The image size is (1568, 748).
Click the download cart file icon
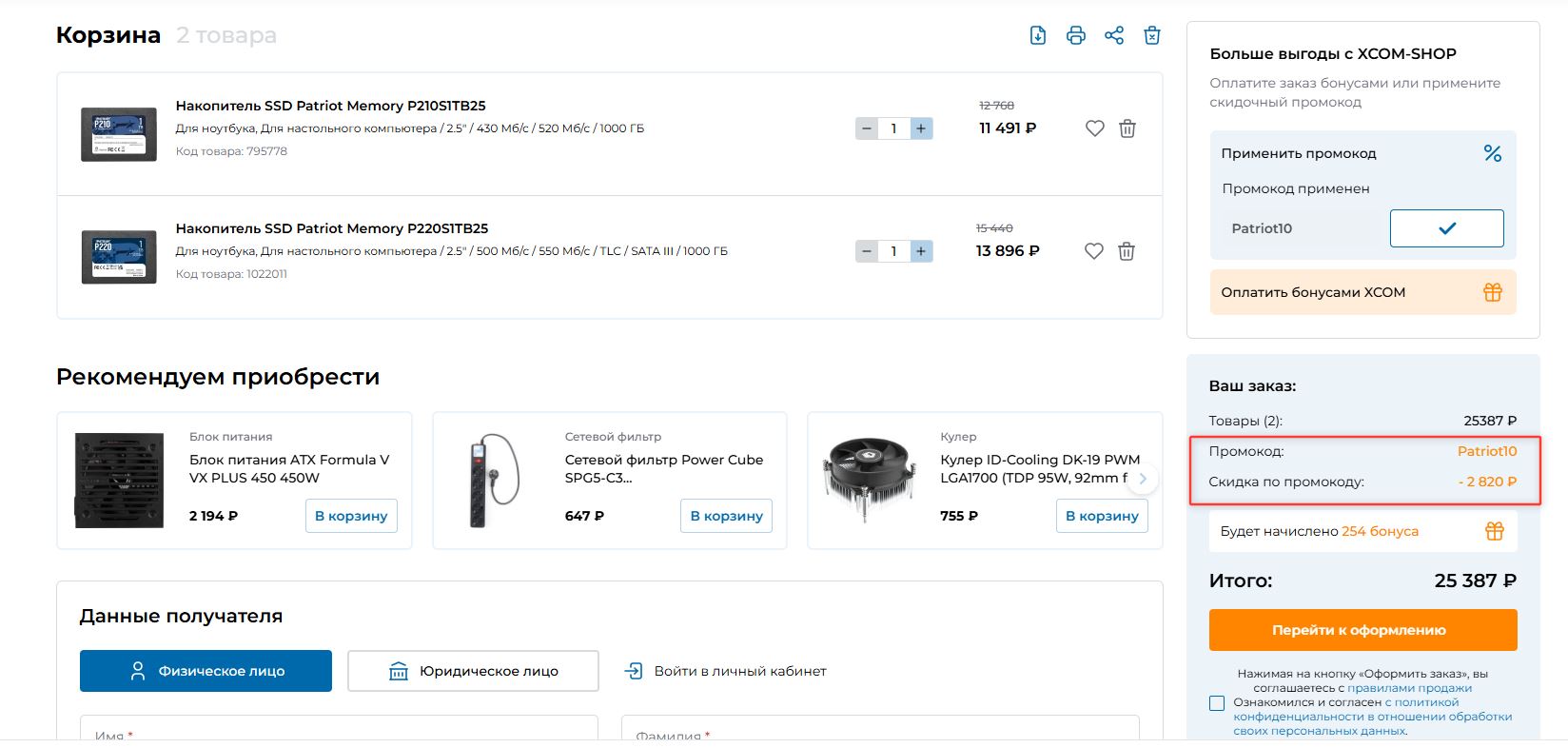(1038, 35)
